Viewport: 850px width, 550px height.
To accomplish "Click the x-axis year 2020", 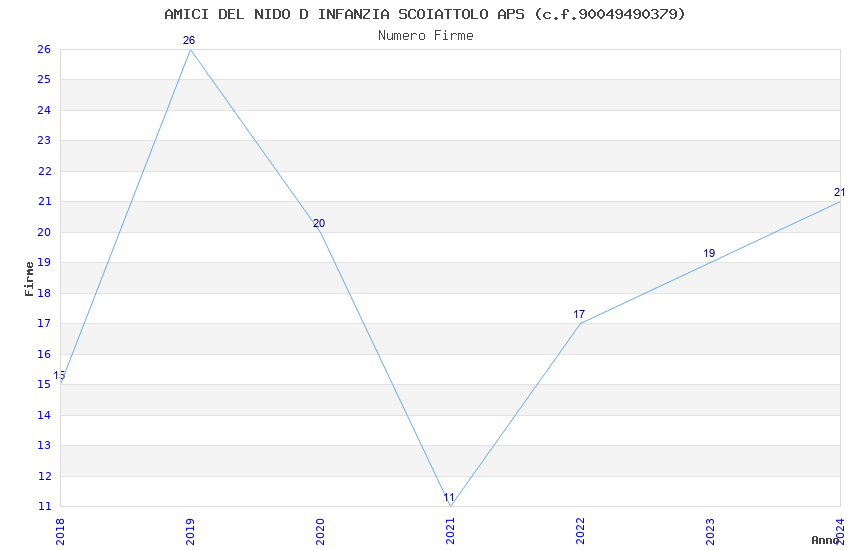I will 320,532.
